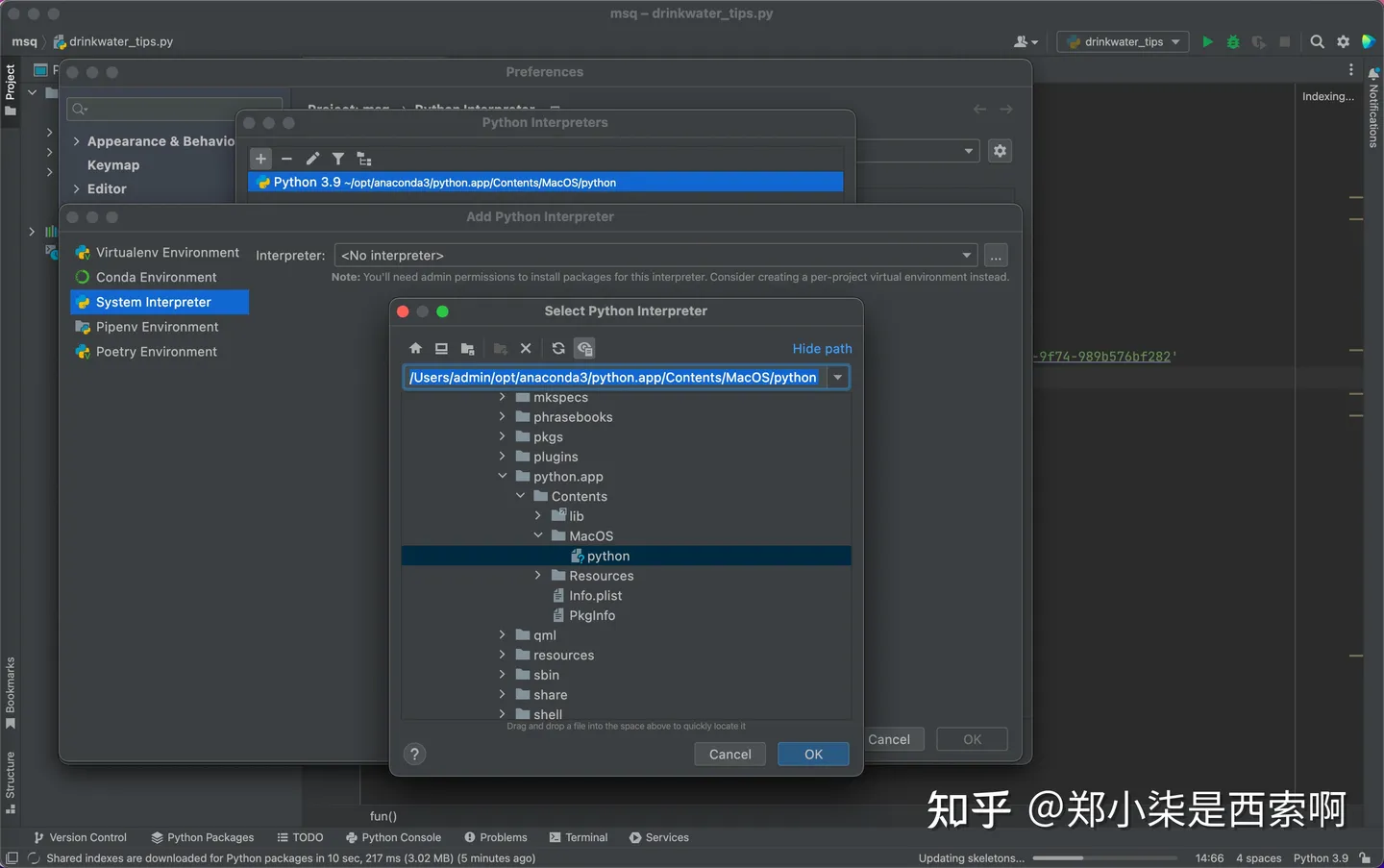Expand Appearance & Behavior in Preferences
1384x868 pixels.
77,141
